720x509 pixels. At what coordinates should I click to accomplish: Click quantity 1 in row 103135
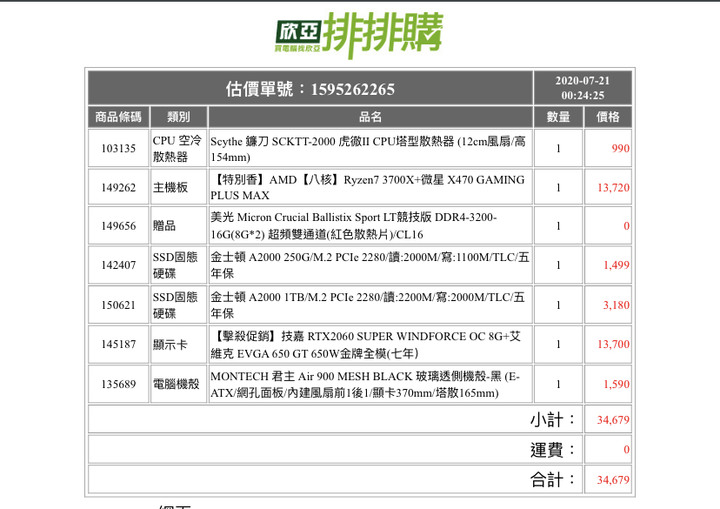click(x=558, y=148)
